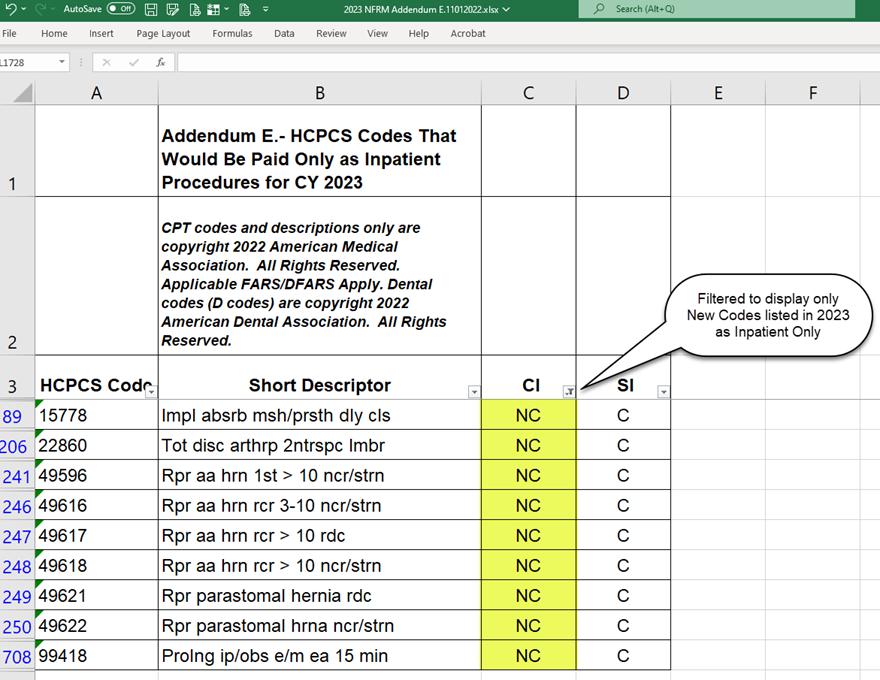Open the Help tab
This screenshot has width=880, height=680.
[x=419, y=34]
